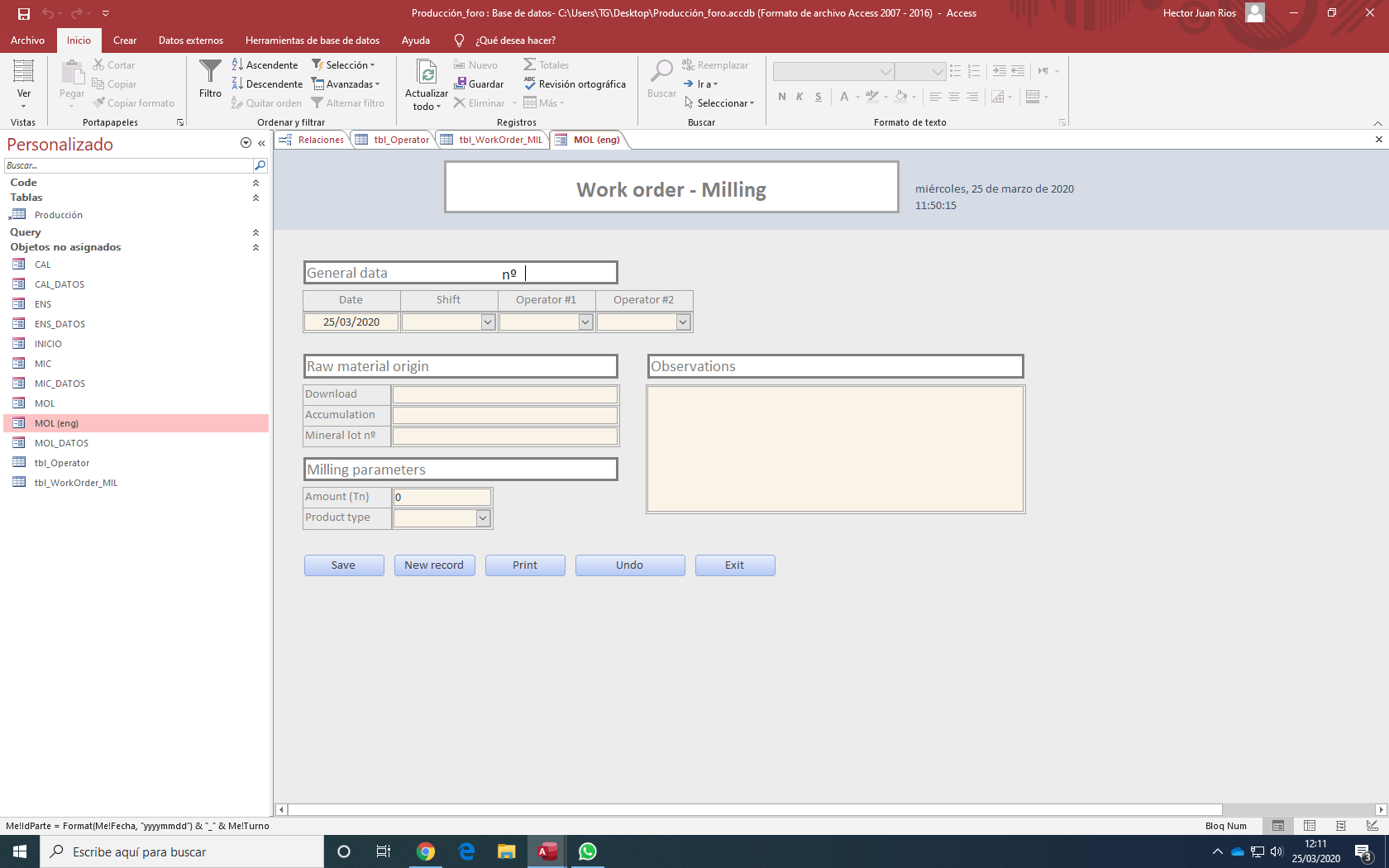
Task: Open Personalizado navigation pane menu arrow
Action: click(246, 143)
